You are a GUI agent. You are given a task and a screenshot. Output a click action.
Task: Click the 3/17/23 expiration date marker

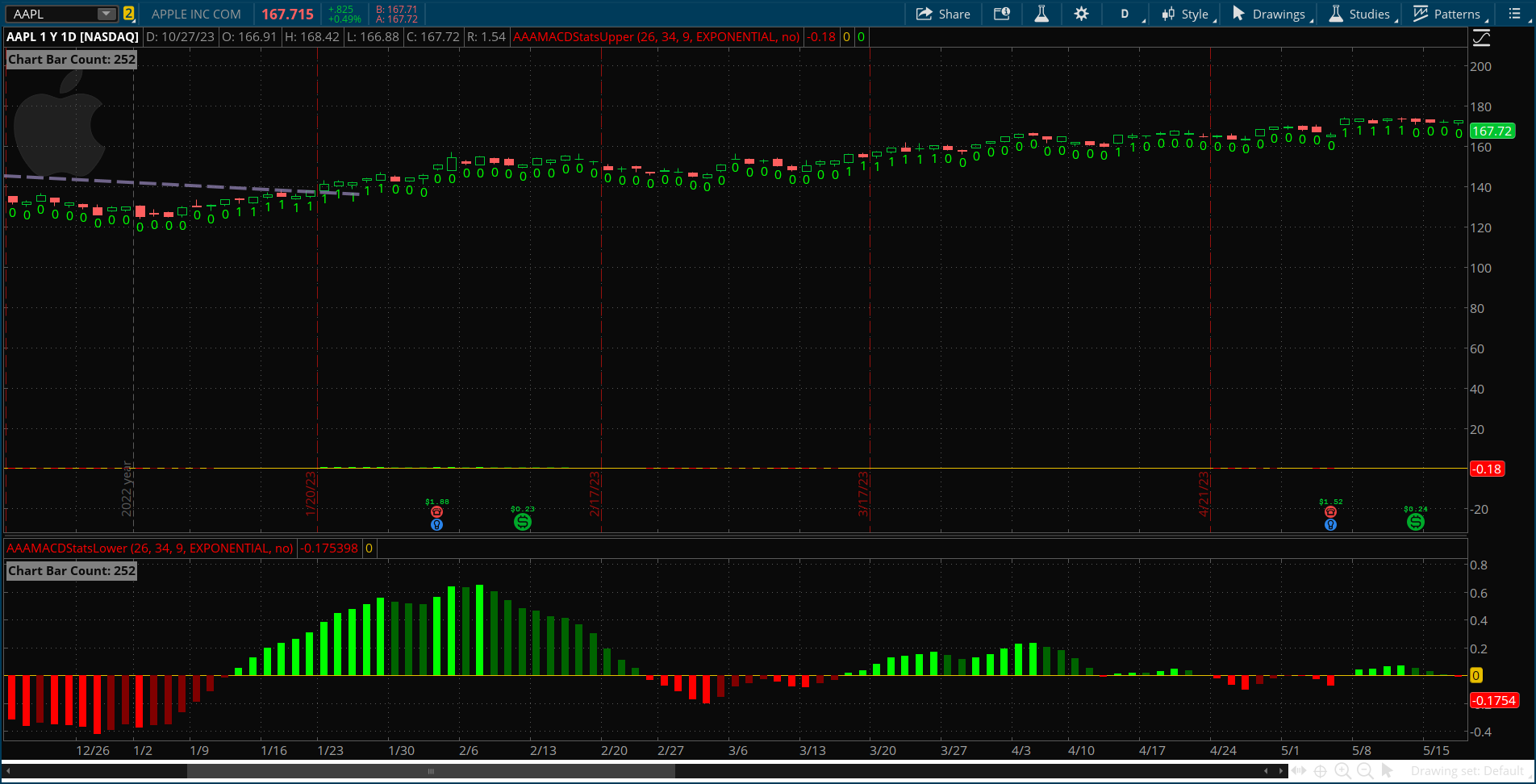coord(862,494)
